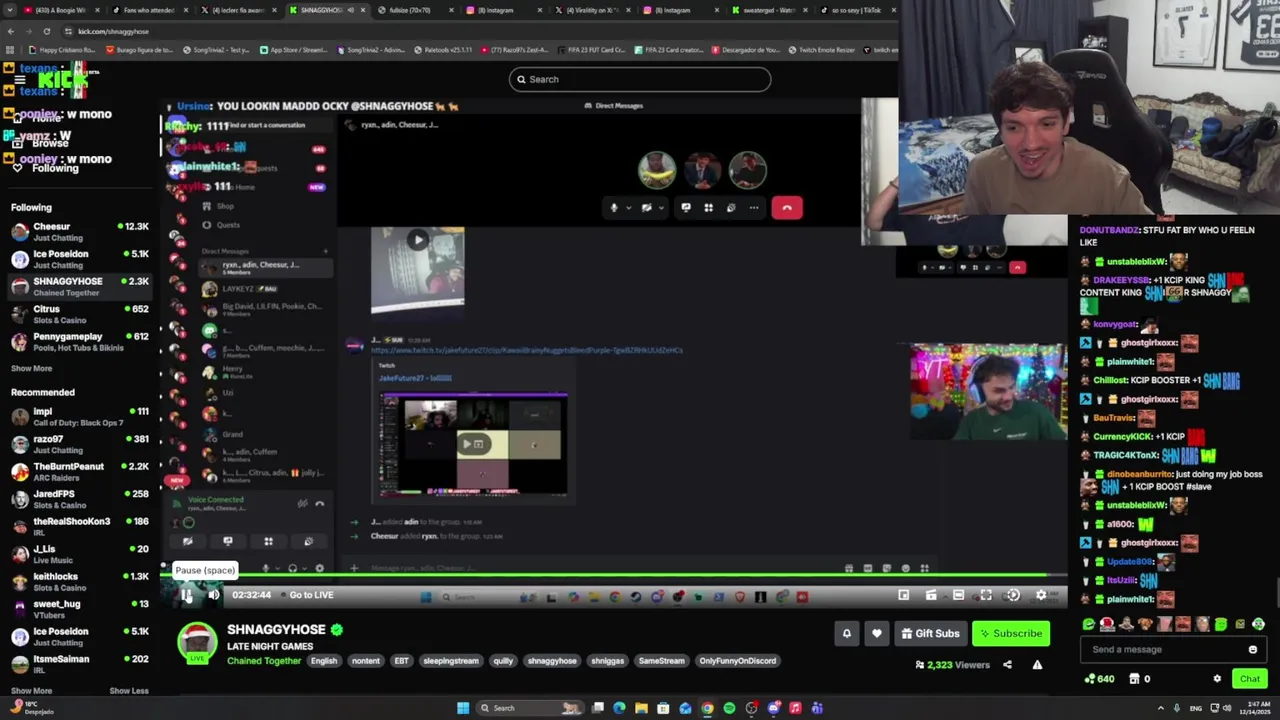Open Windows taskbar search box
Viewport: 1280px width, 720px height.
point(530,708)
